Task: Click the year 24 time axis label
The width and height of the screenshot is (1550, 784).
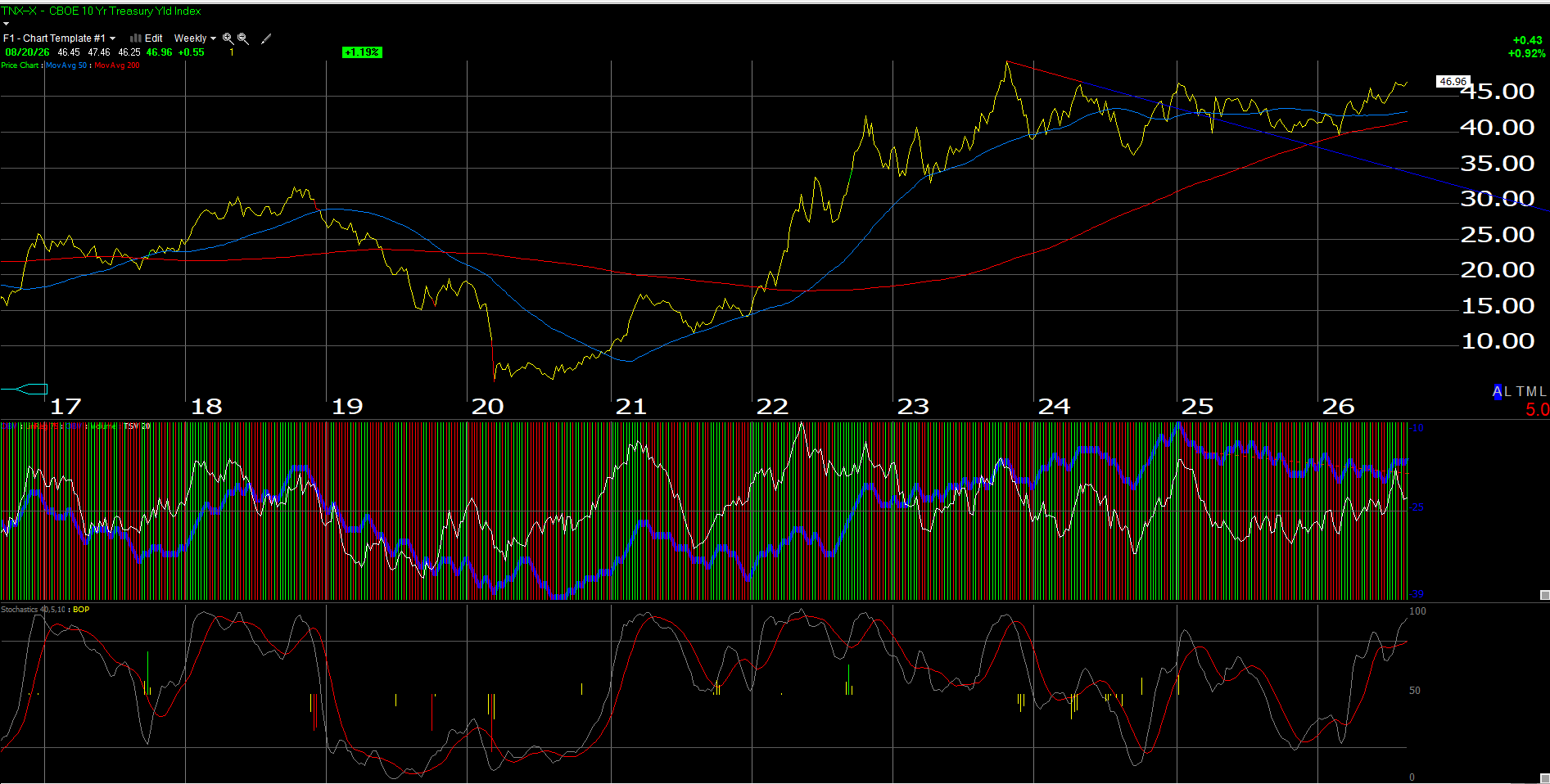Action: (x=1055, y=407)
